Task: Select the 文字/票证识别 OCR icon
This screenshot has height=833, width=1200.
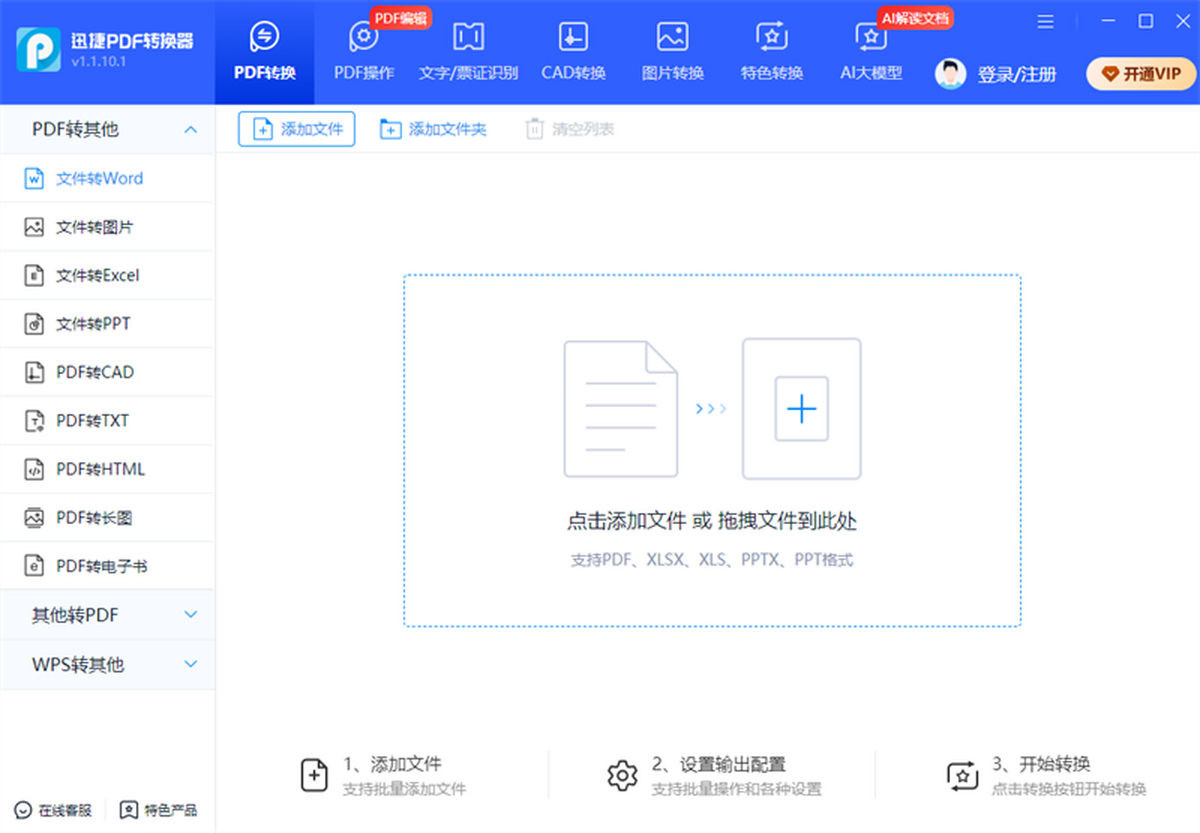Action: point(468,38)
